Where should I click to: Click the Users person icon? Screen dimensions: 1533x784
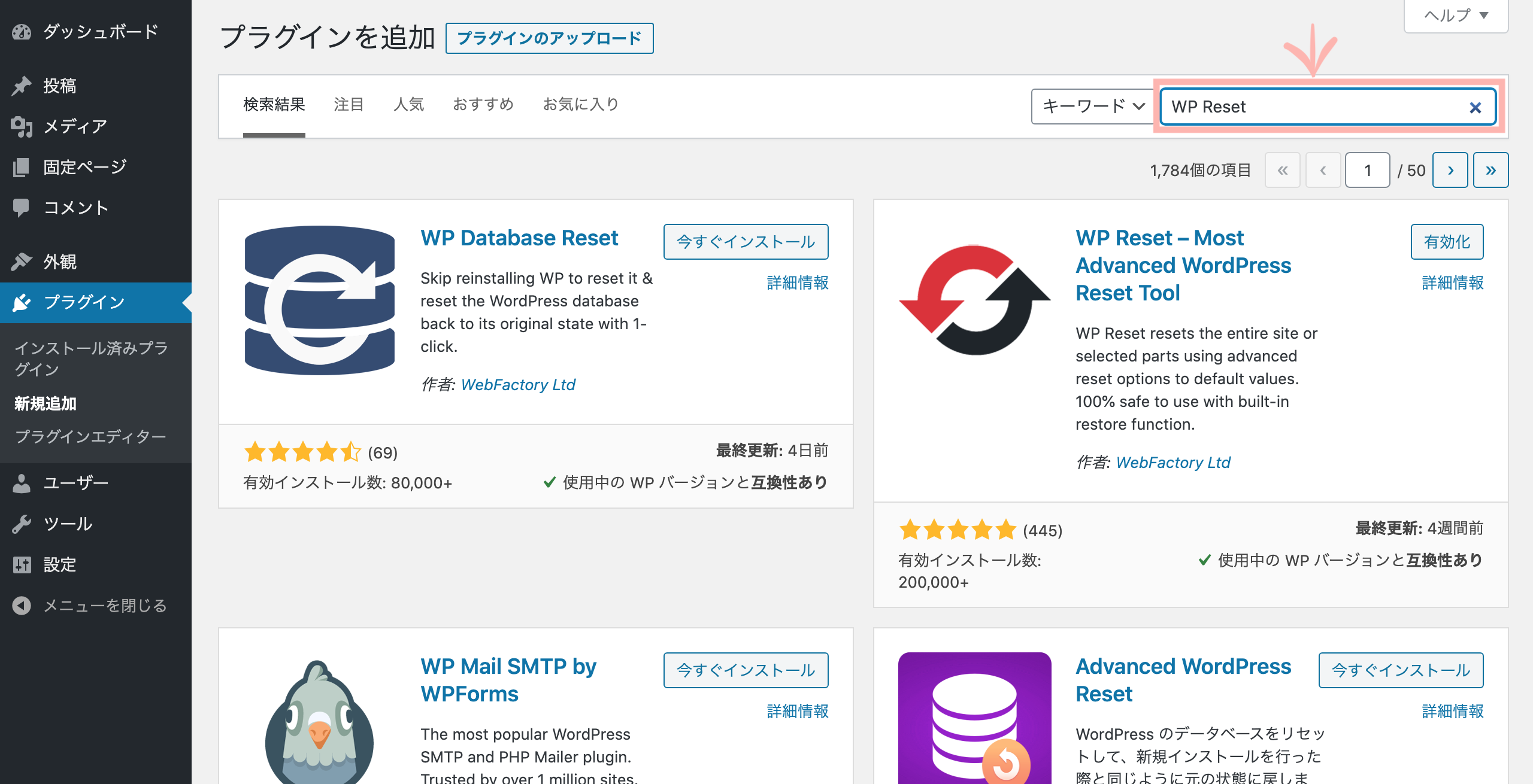coord(22,483)
